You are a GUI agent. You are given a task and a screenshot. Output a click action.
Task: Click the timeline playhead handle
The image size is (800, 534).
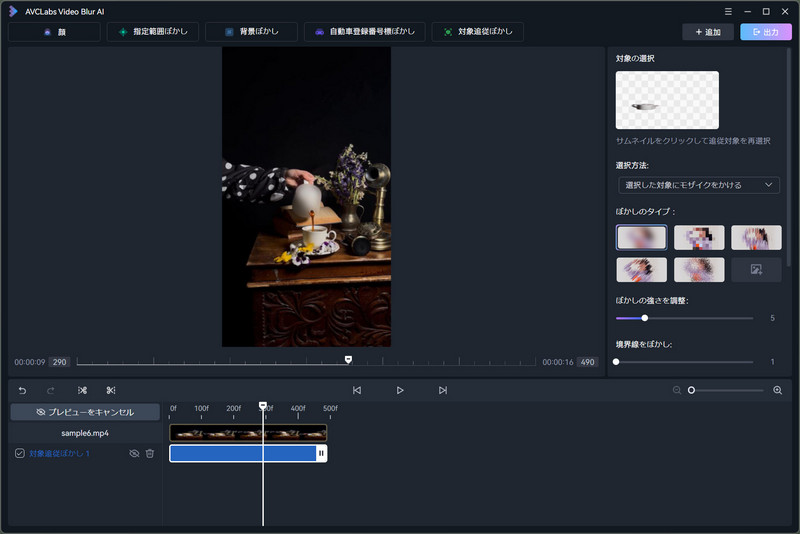[263, 406]
